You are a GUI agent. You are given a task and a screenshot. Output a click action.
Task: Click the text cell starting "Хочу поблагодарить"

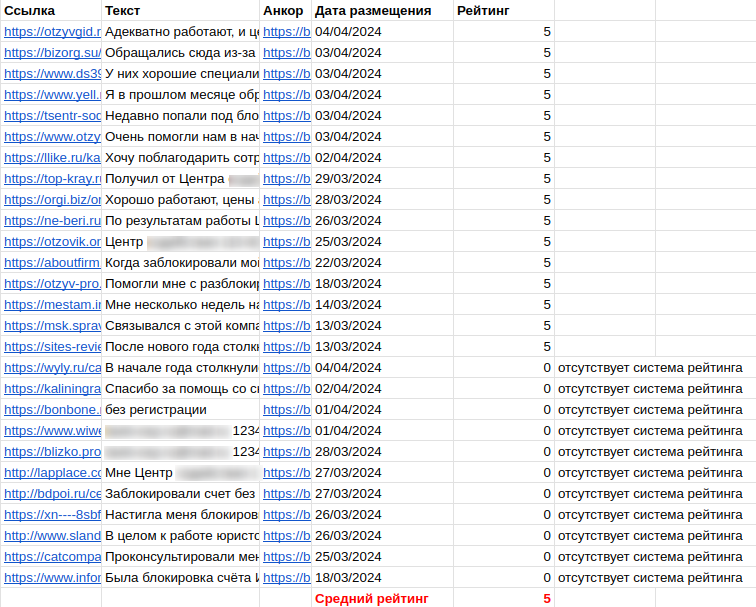[x=181, y=158]
